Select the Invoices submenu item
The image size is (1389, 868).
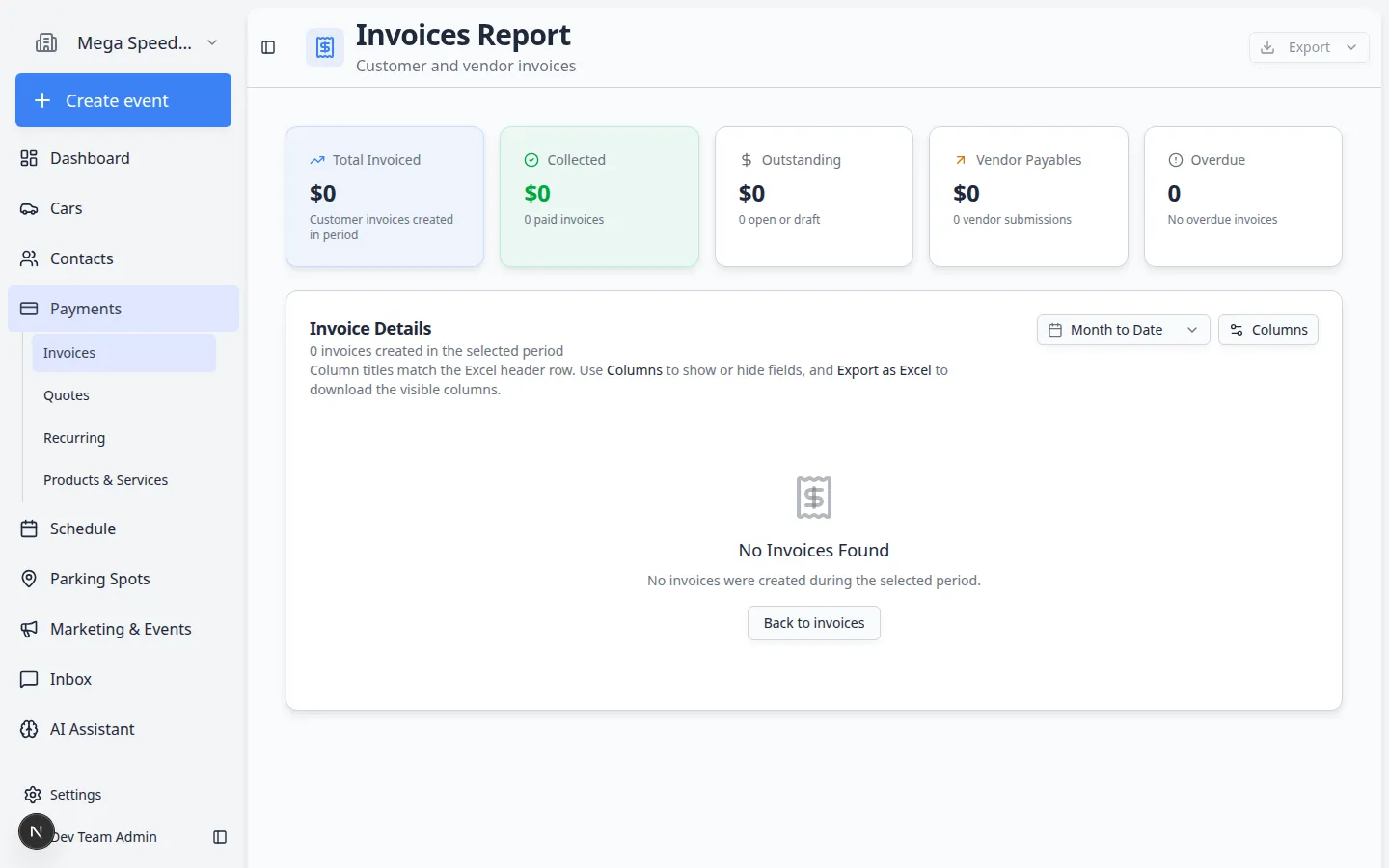coord(123,353)
